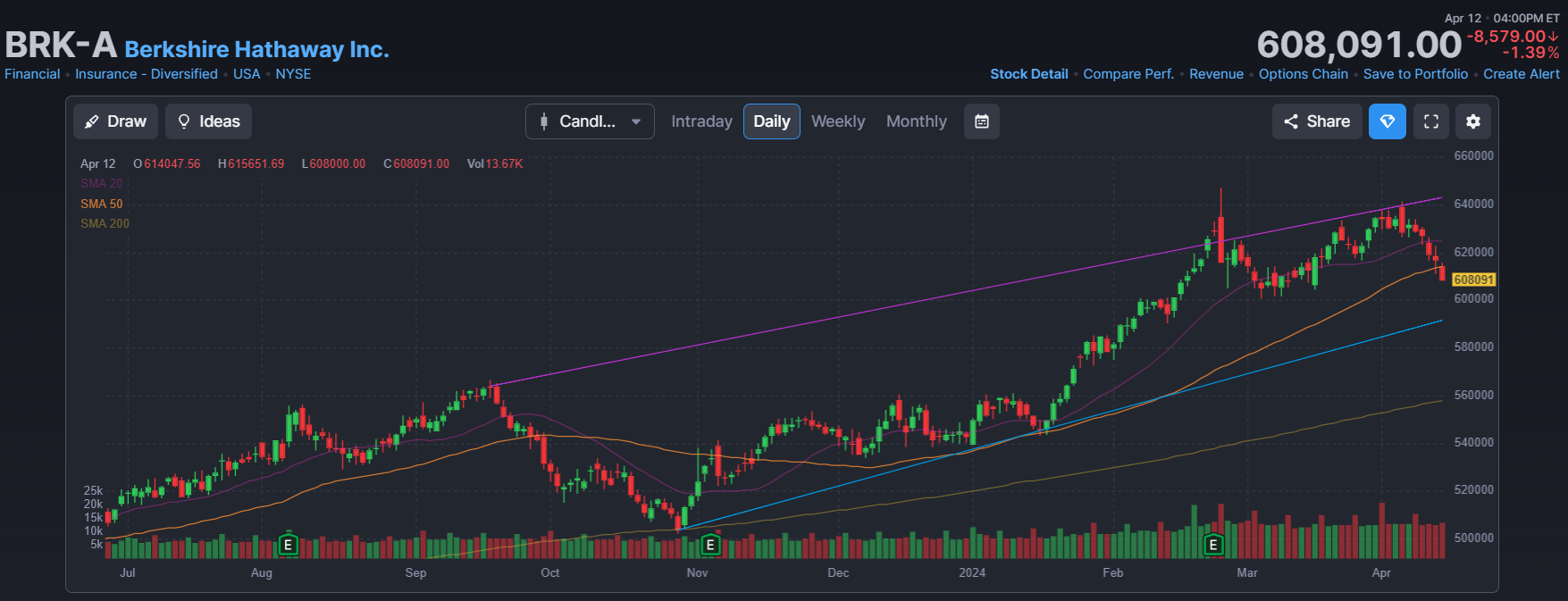Image resolution: width=1568 pixels, height=601 pixels.
Task: Click the close price C 608091.00
Action: point(416,163)
